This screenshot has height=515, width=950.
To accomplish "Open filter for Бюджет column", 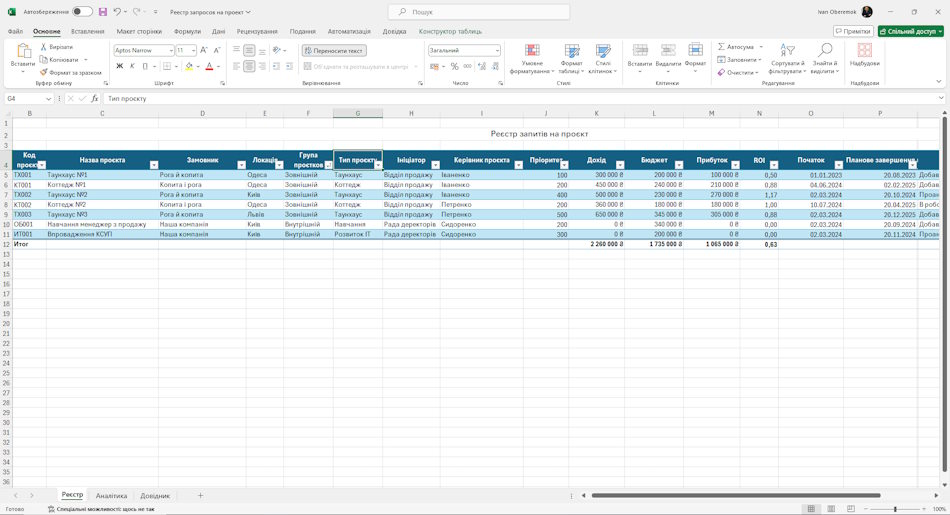I will (x=679, y=165).
